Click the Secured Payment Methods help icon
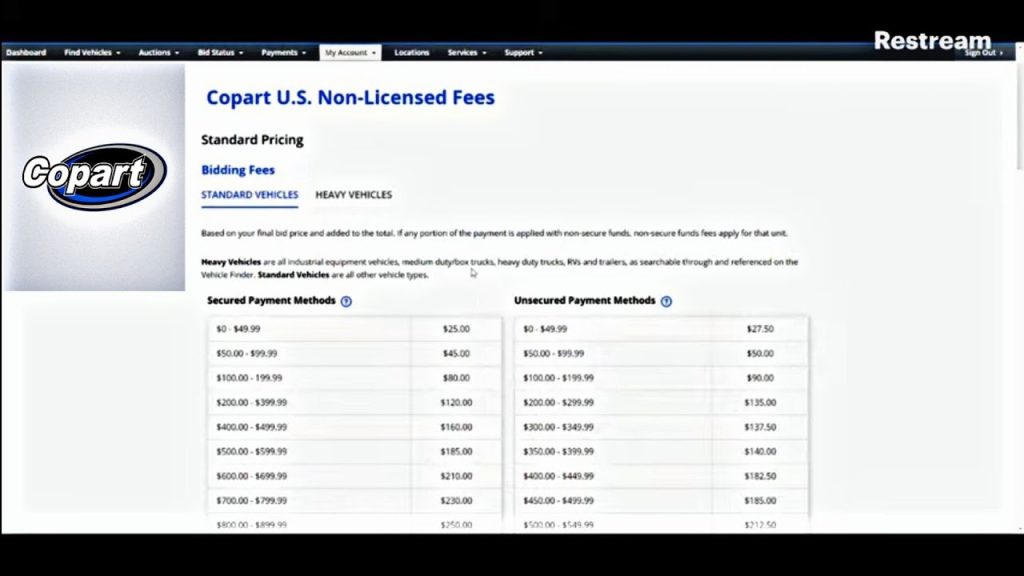 point(346,301)
